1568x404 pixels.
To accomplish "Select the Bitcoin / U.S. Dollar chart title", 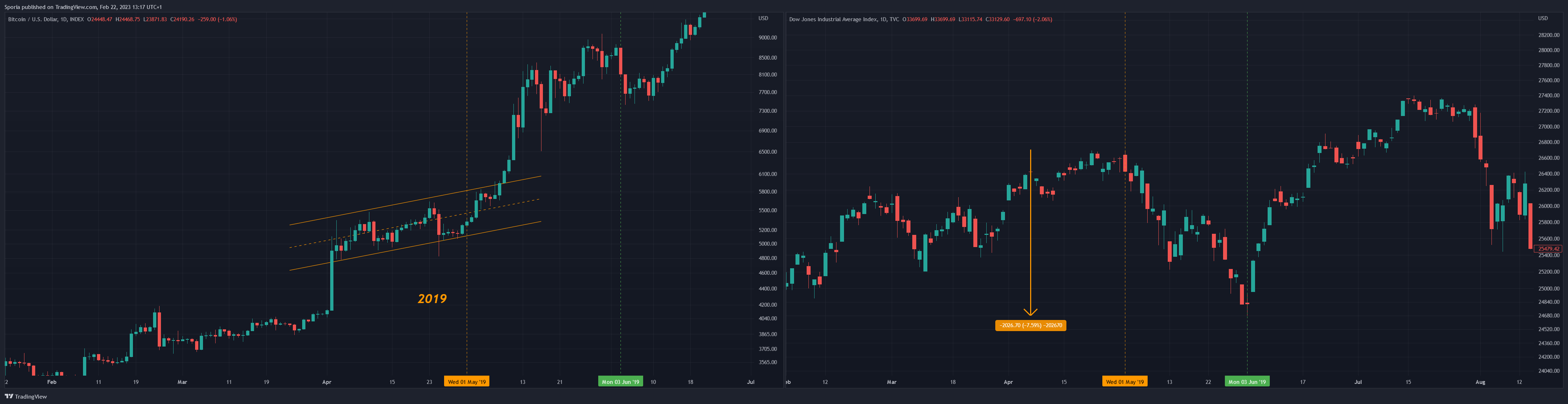I will point(46,19).
